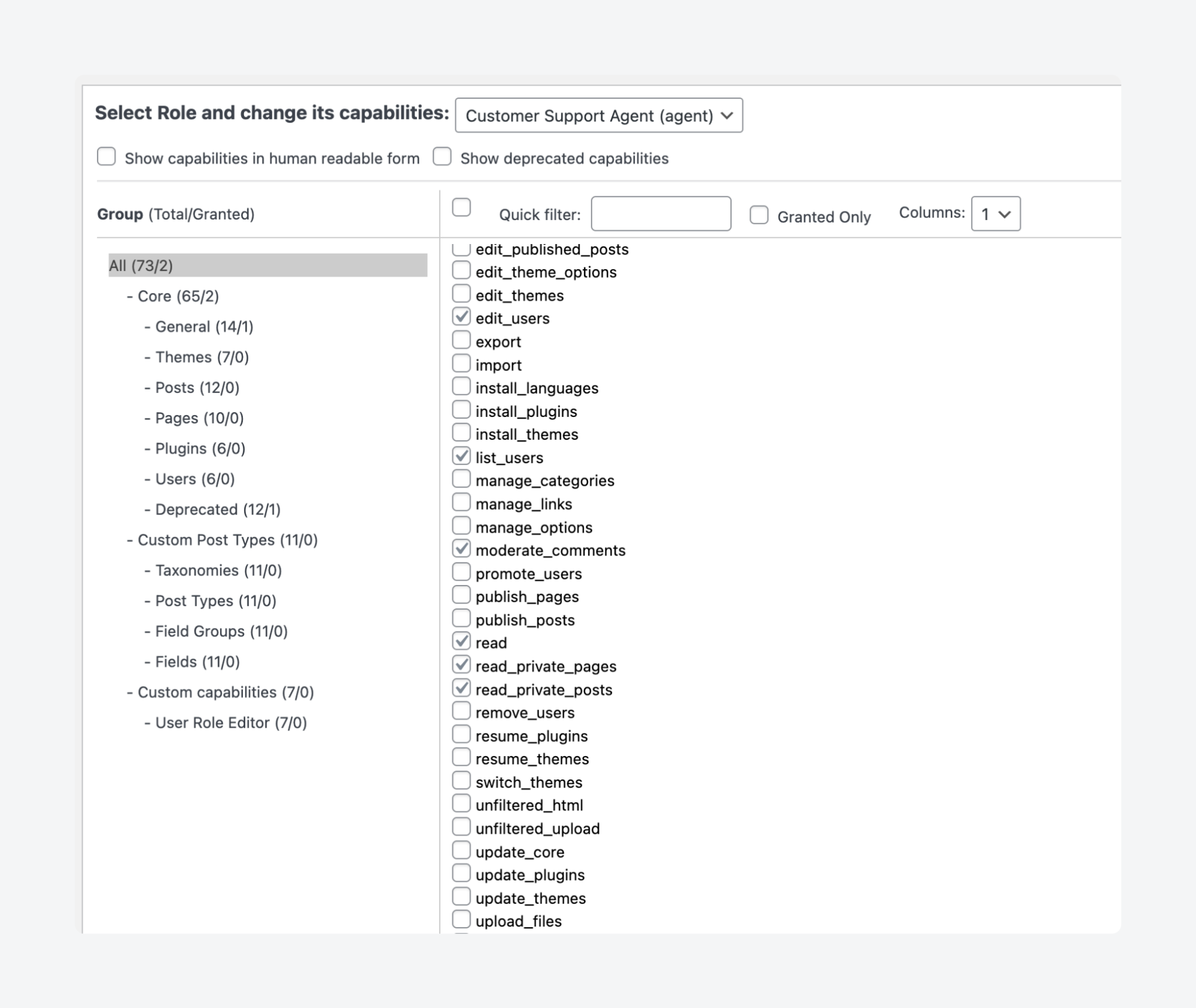The height and width of the screenshot is (1008, 1196).
Task: Enable the install_plugins capability
Action: pos(461,409)
